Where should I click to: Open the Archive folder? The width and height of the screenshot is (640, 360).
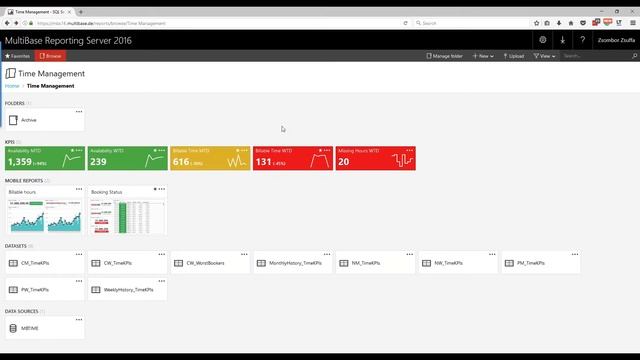[44, 120]
